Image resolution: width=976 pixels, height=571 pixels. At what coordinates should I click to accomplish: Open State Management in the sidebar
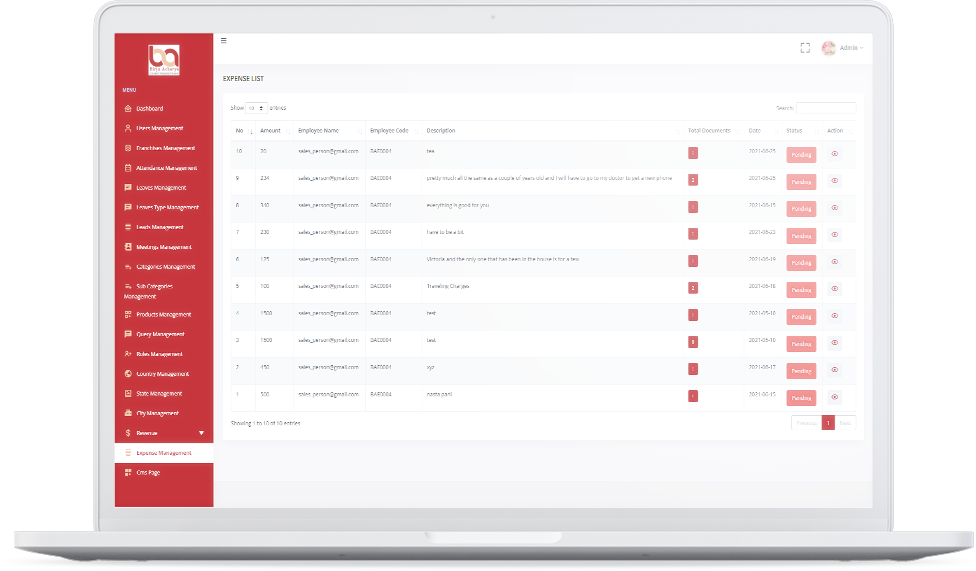click(x=164, y=394)
